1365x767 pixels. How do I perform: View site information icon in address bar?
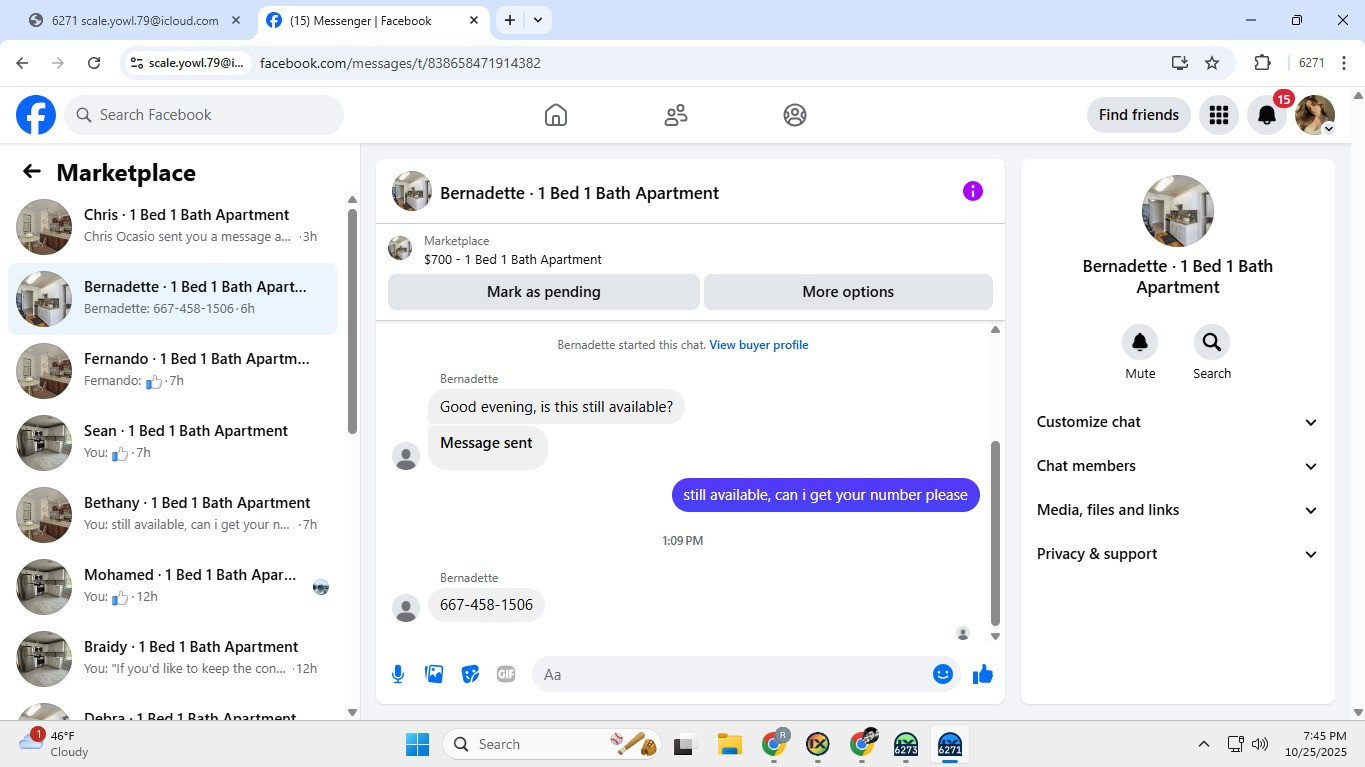click(138, 63)
